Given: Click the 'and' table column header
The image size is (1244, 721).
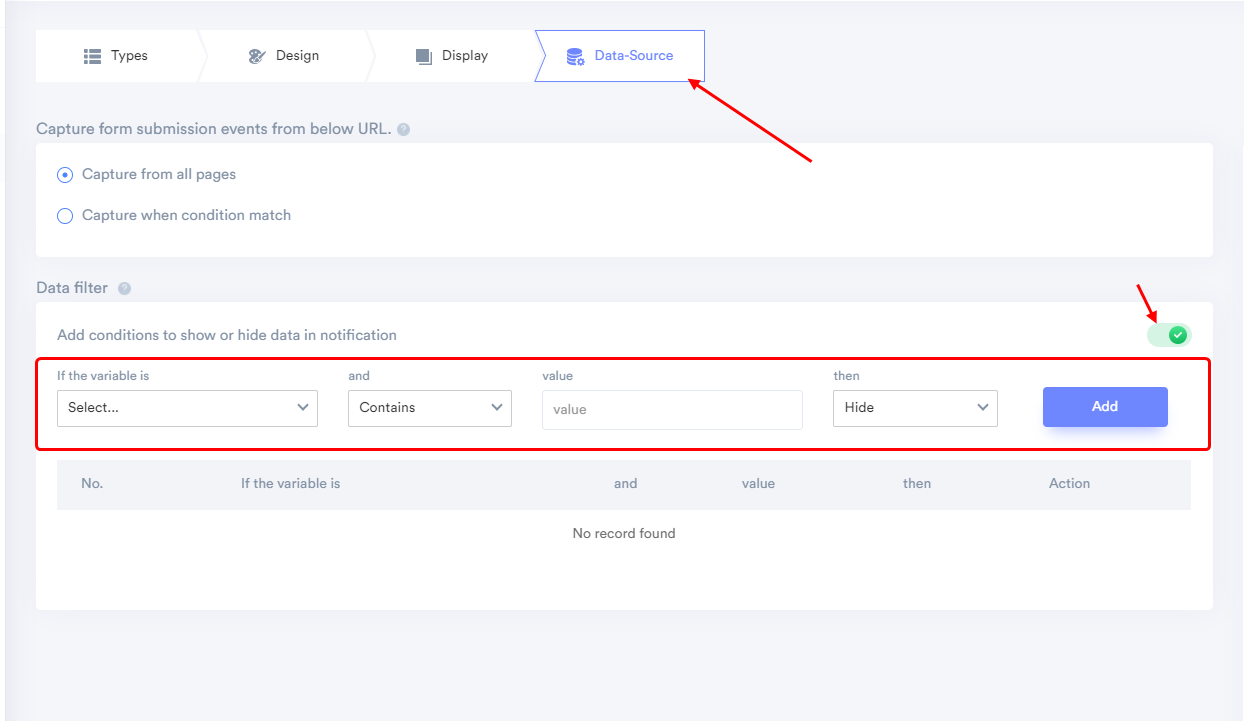Looking at the screenshot, I should tap(625, 483).
